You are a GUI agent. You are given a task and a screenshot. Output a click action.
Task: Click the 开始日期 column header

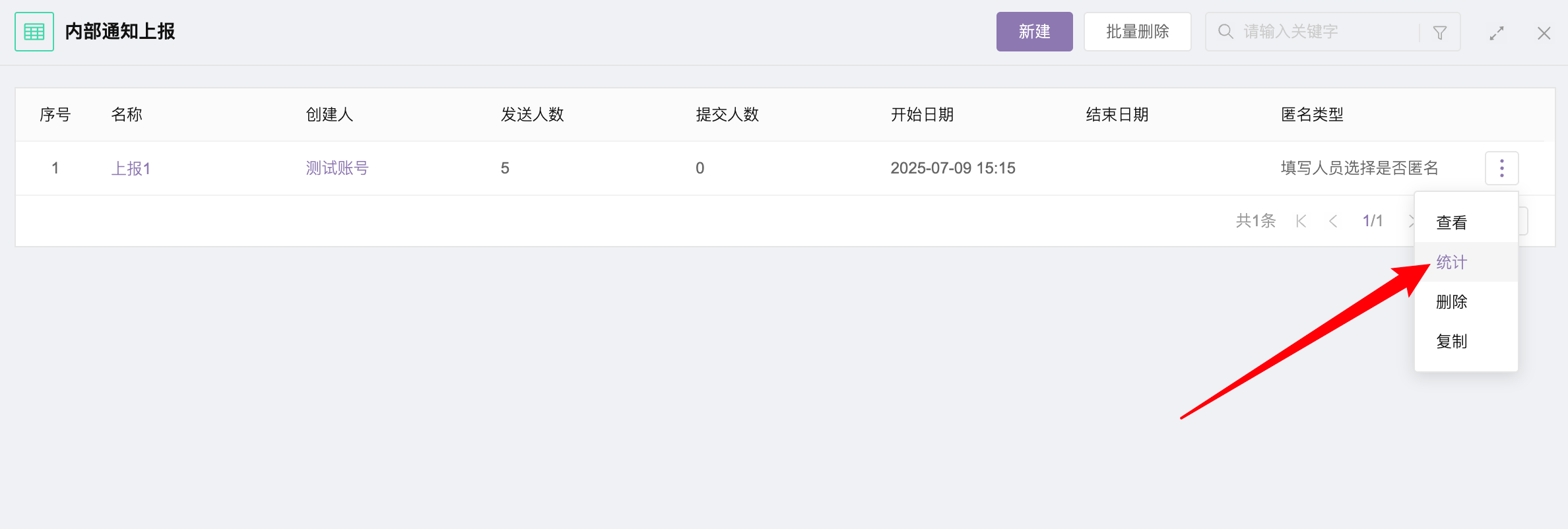point(923,115)
